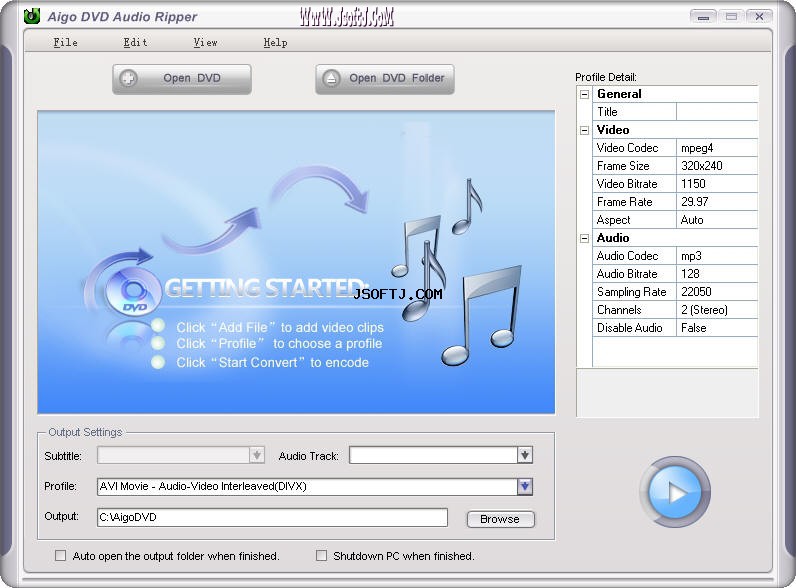Click the 29.97 frame rate value
796x588 pixels.
(717, 202)
